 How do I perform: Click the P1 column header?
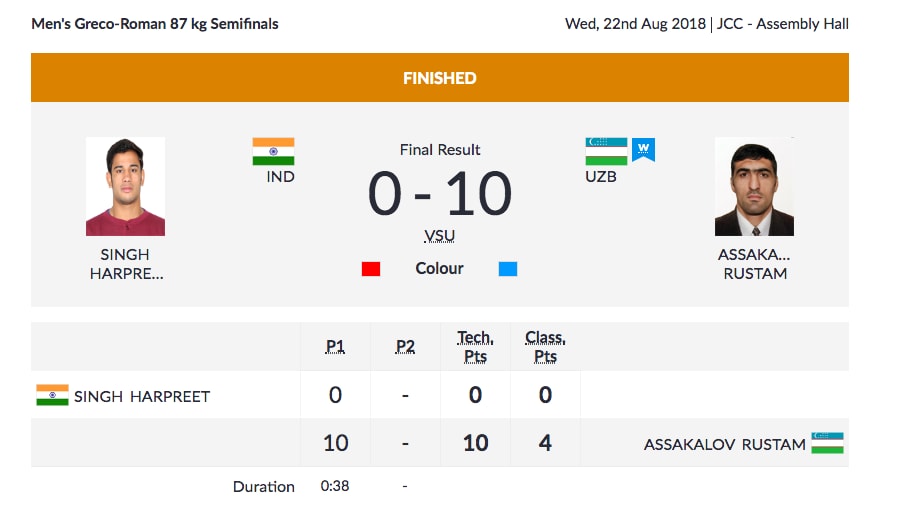[335, 347]
